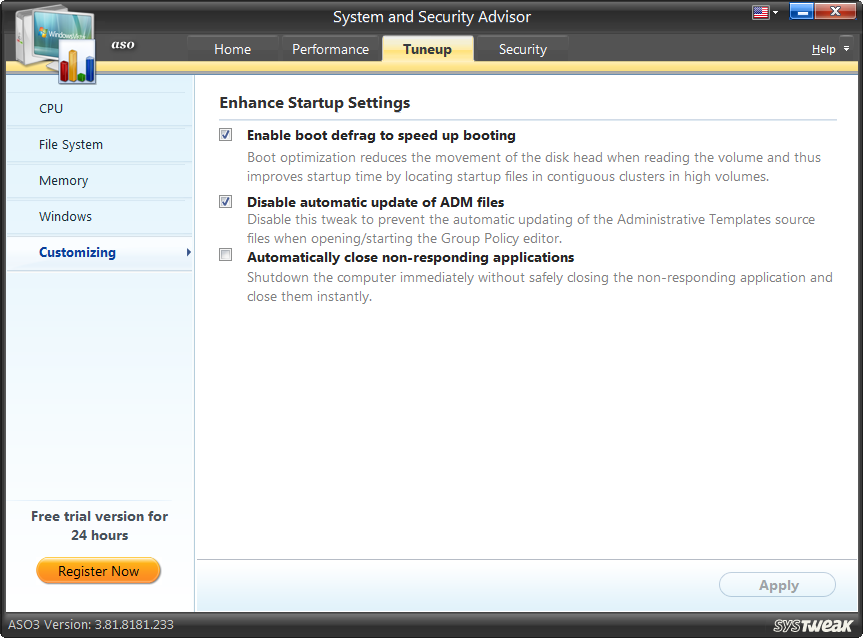
Task: Click the Apply button
Action: tap(777, 585)
